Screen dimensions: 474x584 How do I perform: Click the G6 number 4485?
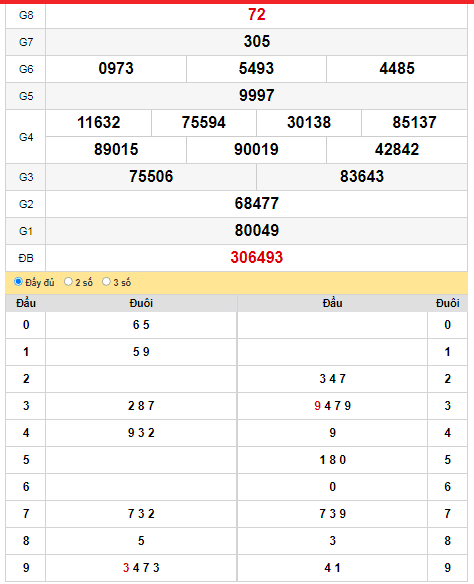pyautogui.click(x=397, y=69)
